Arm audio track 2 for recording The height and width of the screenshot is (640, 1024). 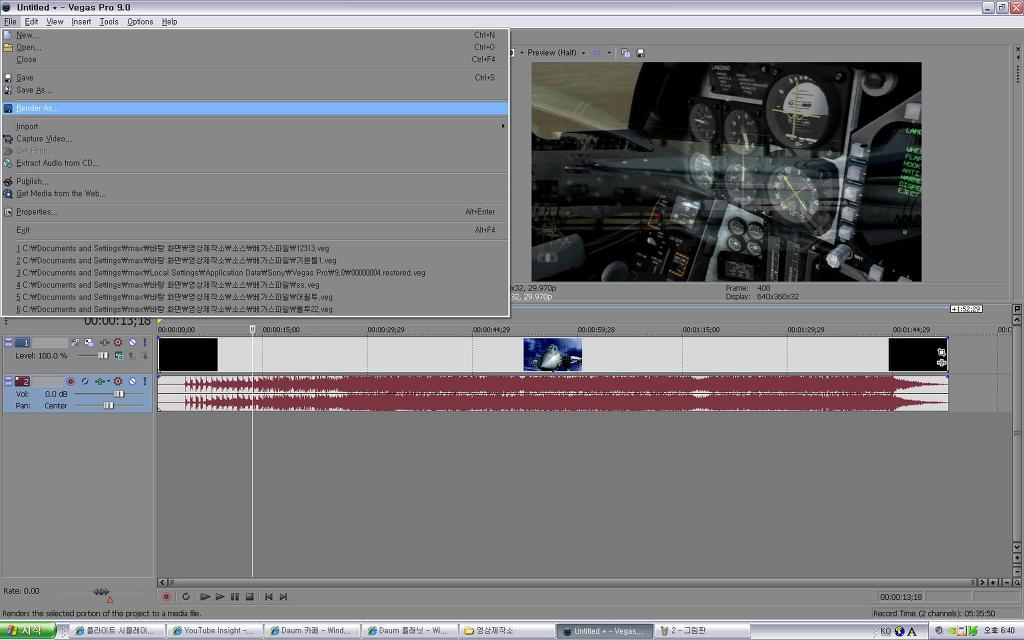click(70, 381)
